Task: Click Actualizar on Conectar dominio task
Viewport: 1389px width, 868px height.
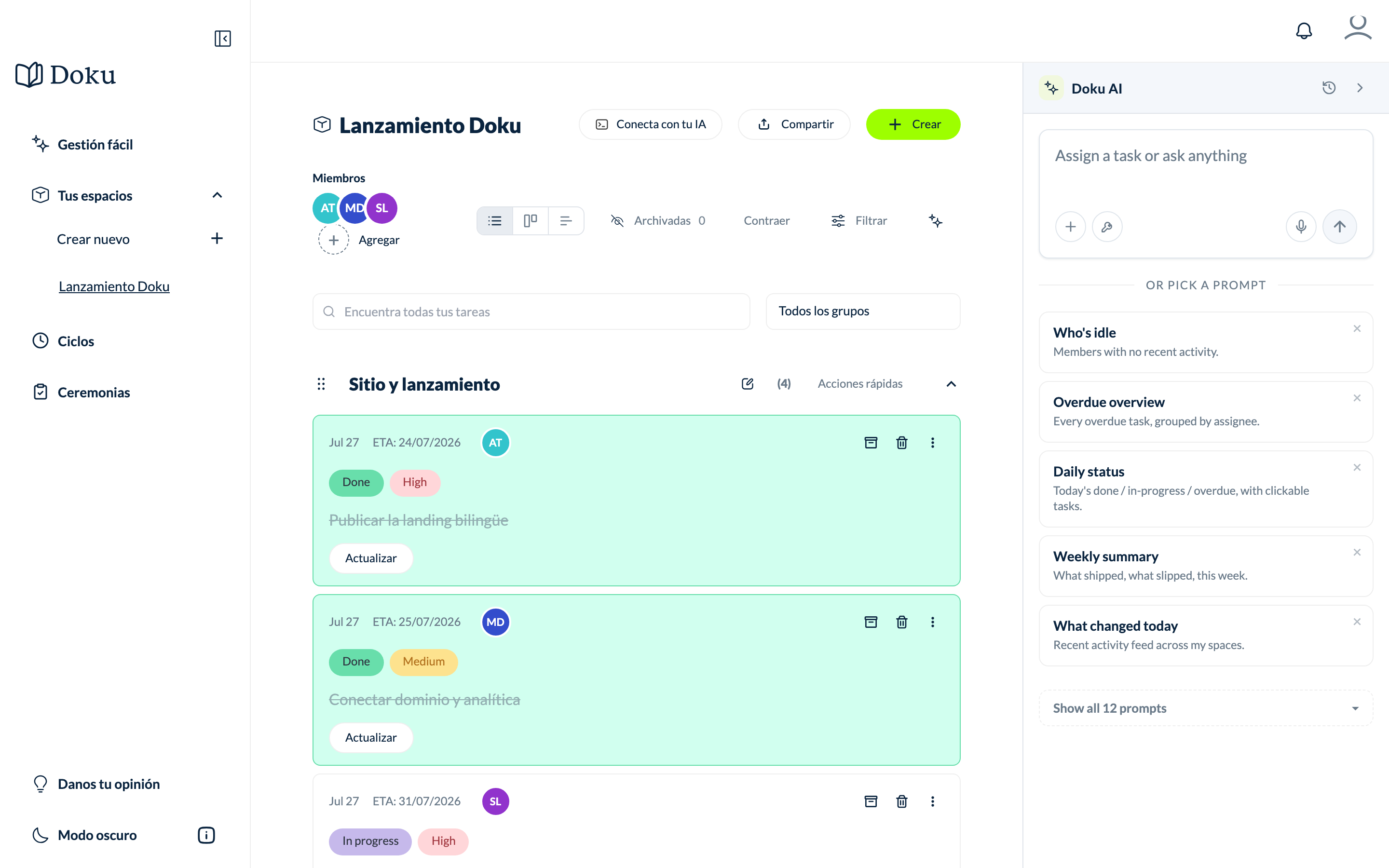Action: tap(371, 737)
